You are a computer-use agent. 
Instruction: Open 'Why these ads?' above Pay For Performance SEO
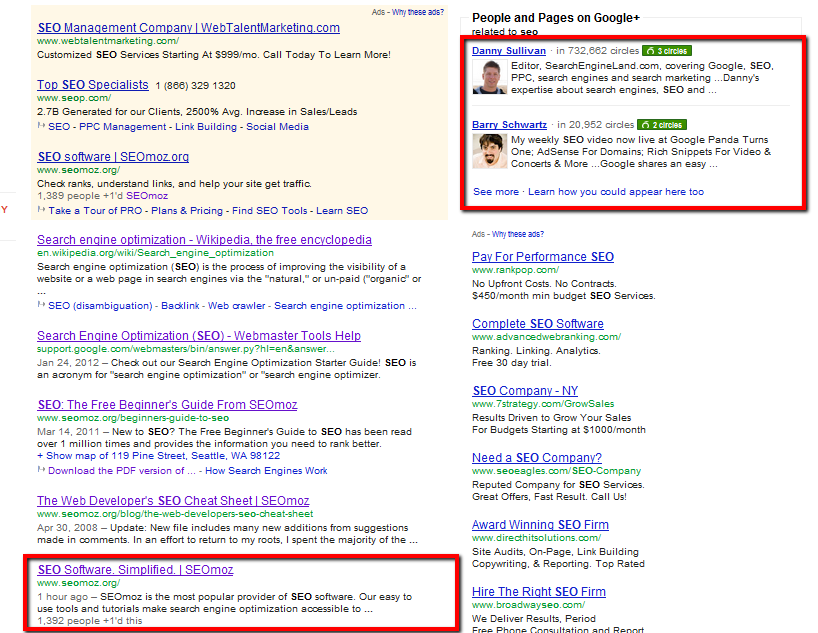tap(518, 234)
